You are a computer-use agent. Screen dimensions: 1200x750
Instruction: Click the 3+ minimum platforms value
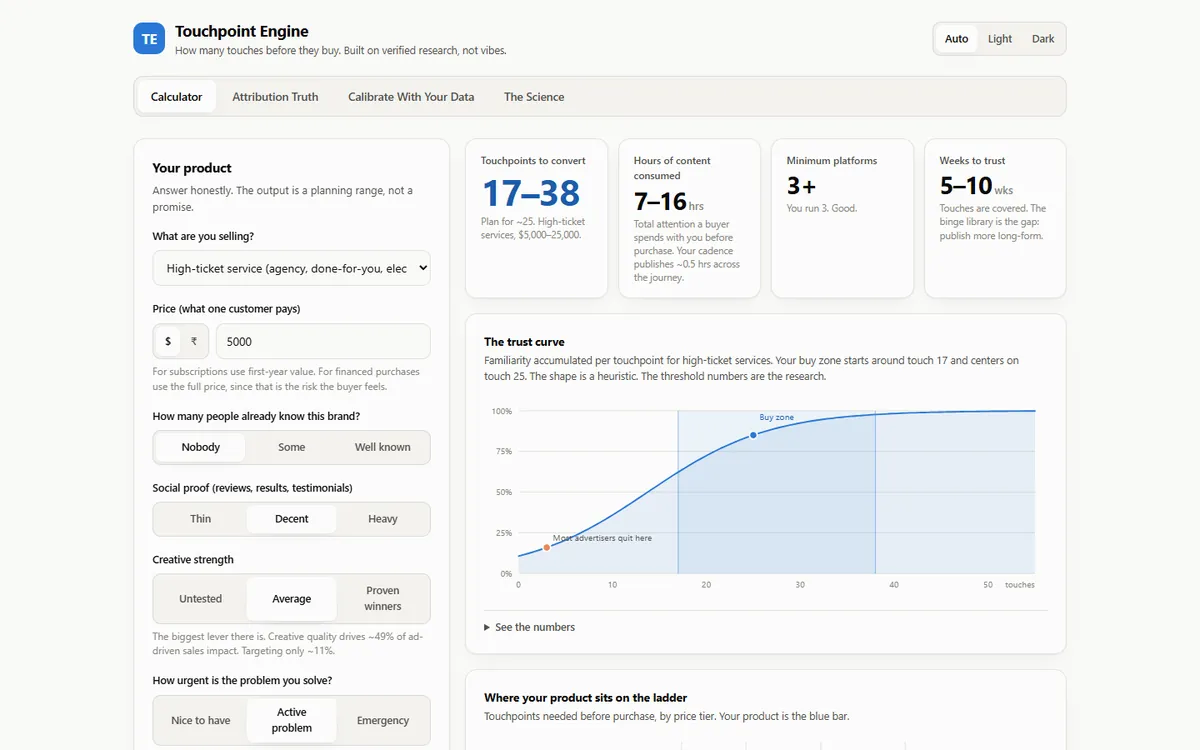[801, 186]
